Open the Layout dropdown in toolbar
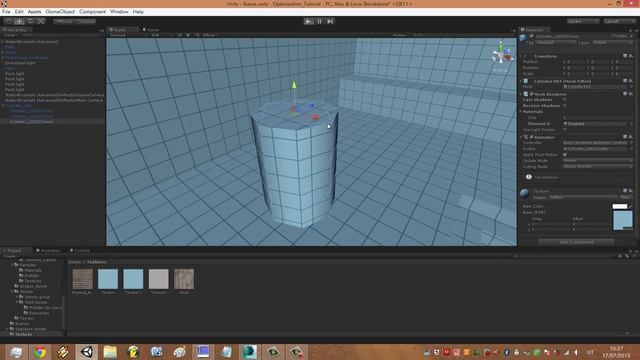 pos(619,21)
